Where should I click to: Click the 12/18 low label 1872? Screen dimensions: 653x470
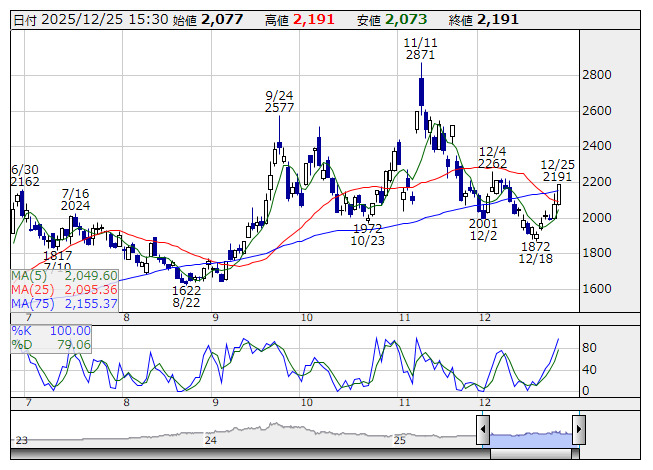[x=535, y=246]
